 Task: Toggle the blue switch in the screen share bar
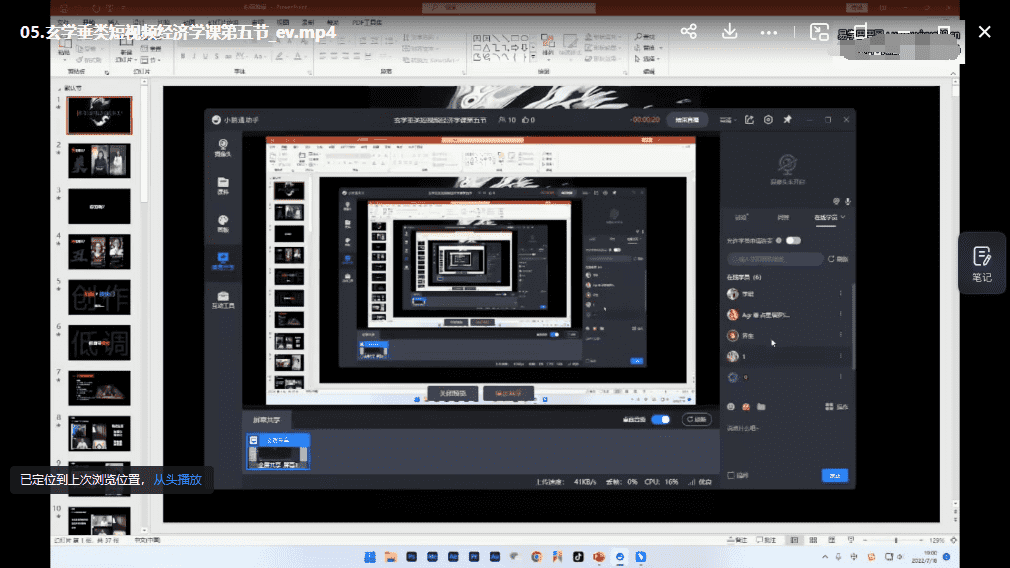click(660, 419)
